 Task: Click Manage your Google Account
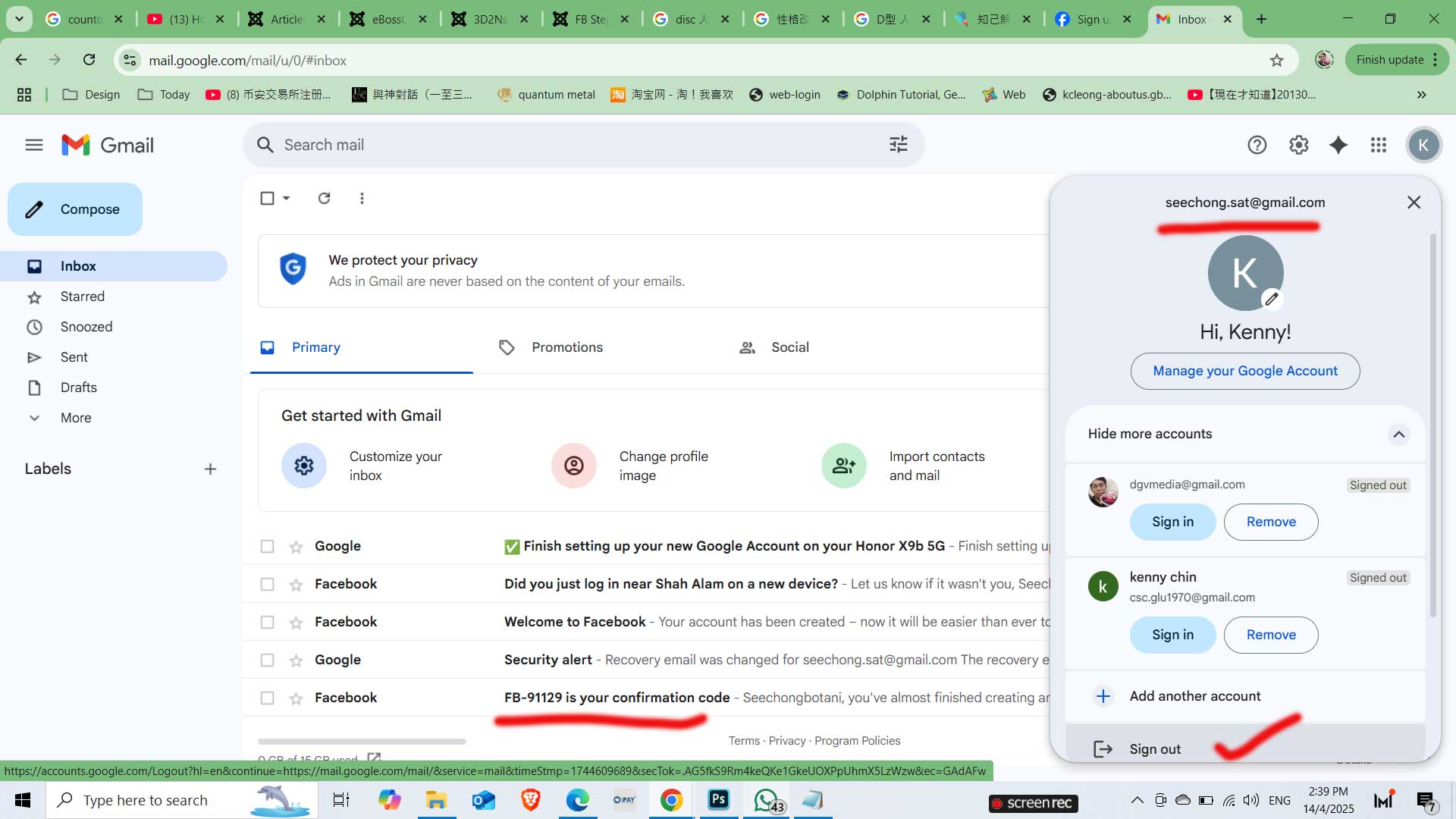[1245, 371]
